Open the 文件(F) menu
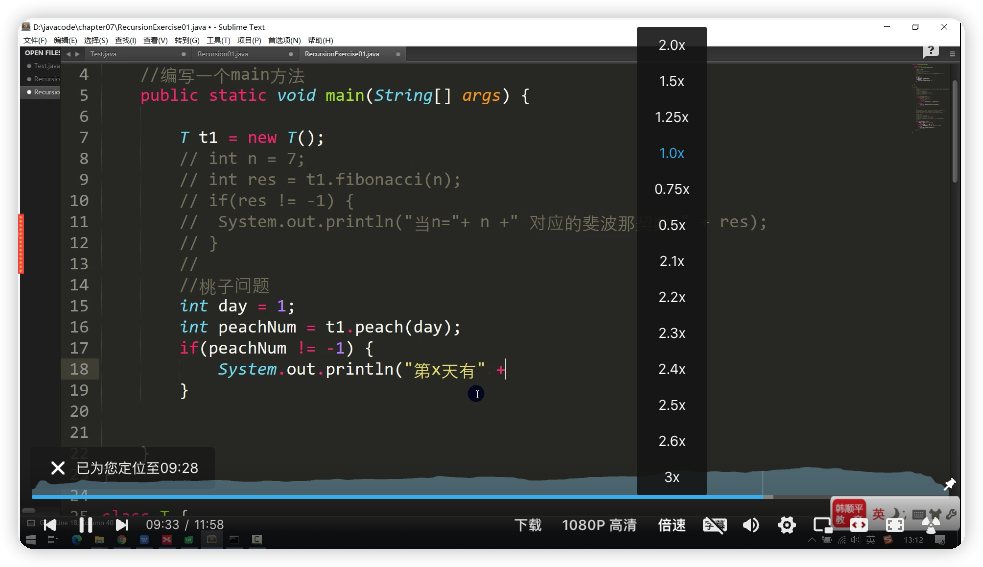The image size is (983, 567). click(35, 40)
